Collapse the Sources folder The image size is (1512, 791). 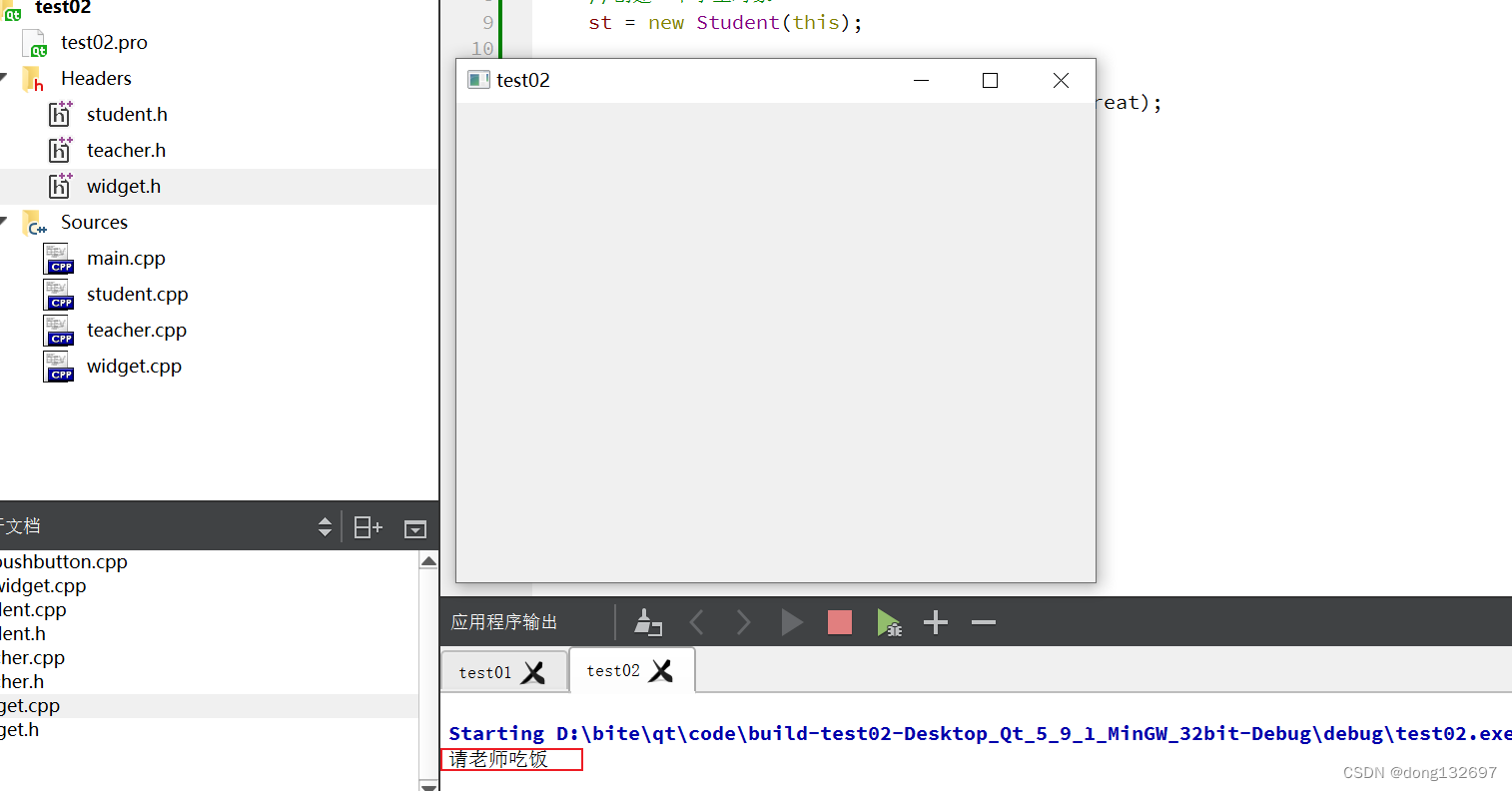4,222
